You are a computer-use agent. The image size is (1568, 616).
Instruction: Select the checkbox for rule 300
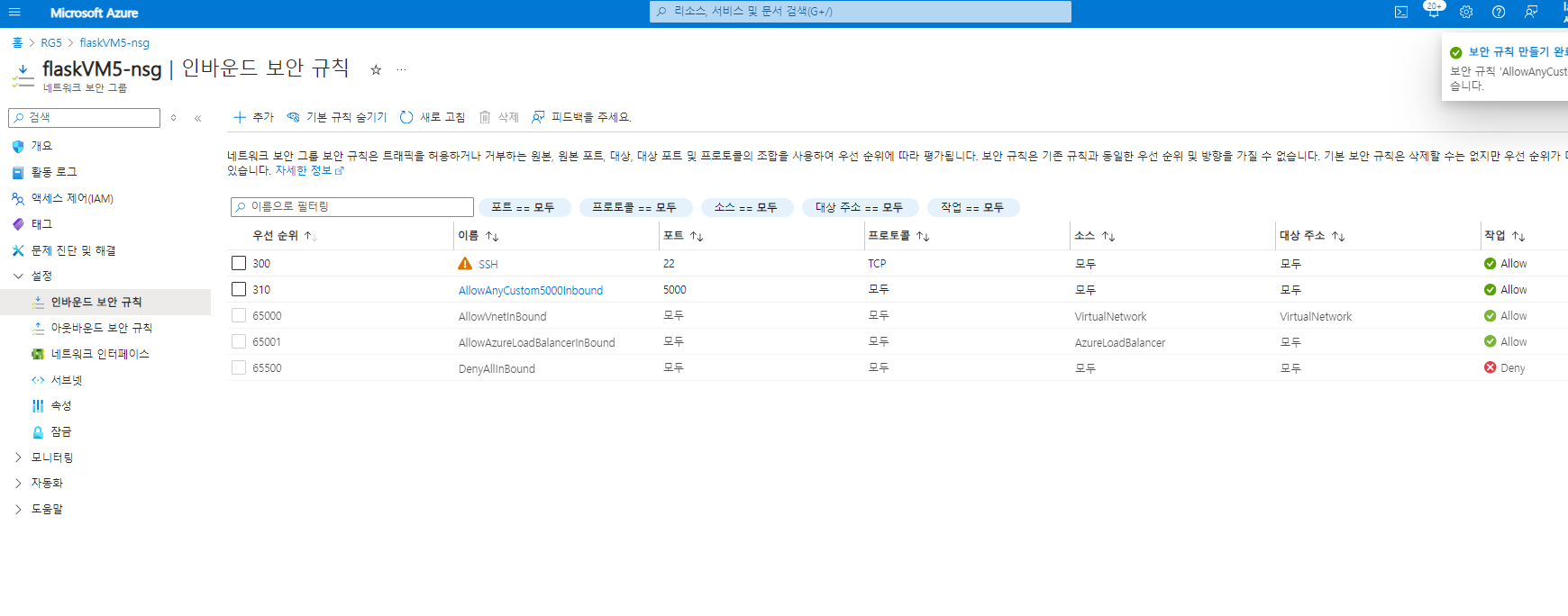coord(239,263)
